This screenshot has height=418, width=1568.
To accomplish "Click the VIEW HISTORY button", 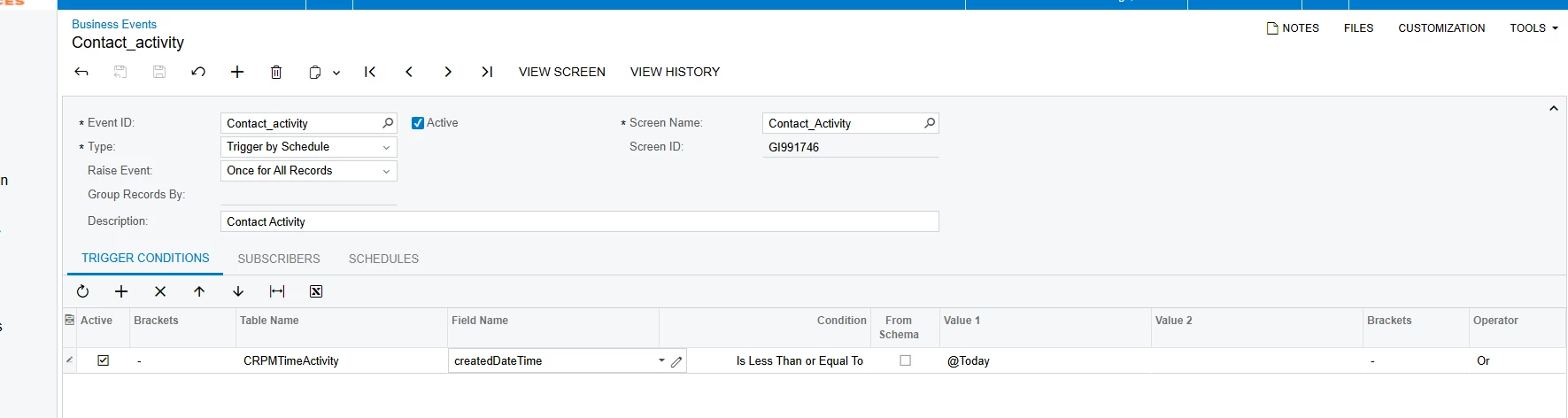I will pyautogui.click(x=675, y=72).
